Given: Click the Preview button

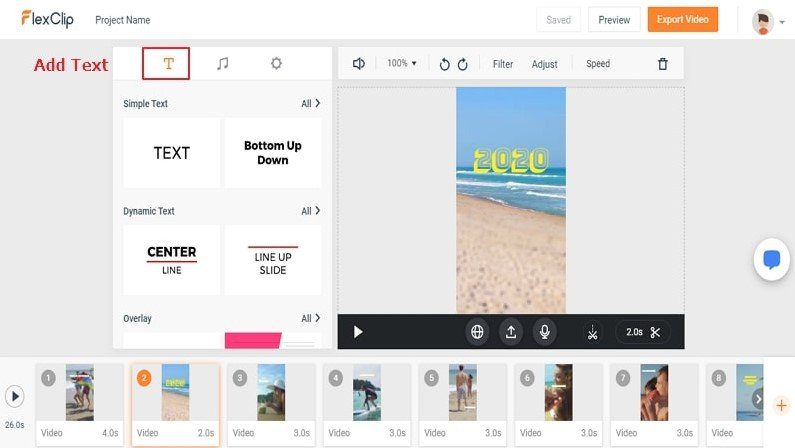Looking at the screenshot, I should point(614,20).
